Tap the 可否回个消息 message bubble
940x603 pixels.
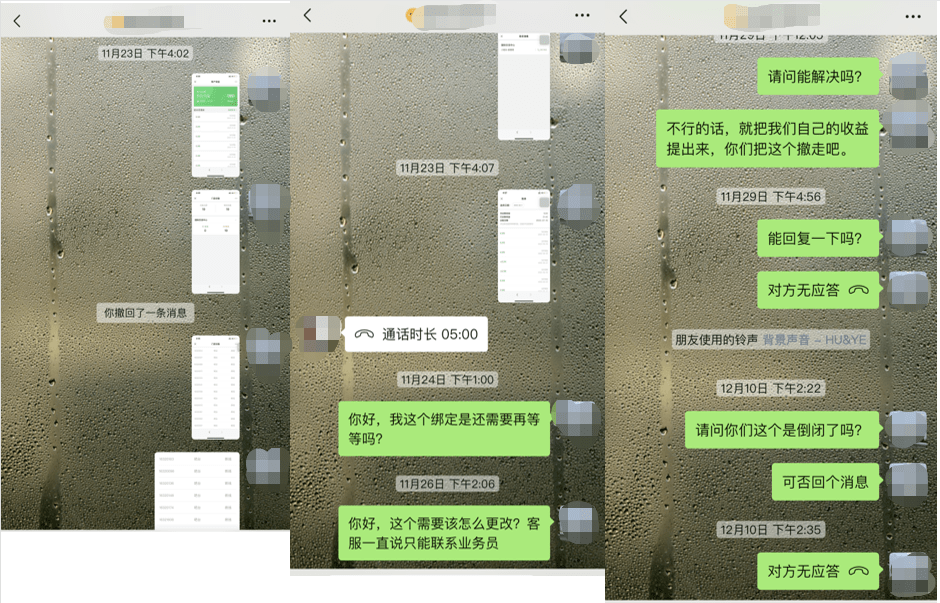(x=824, y=482)
